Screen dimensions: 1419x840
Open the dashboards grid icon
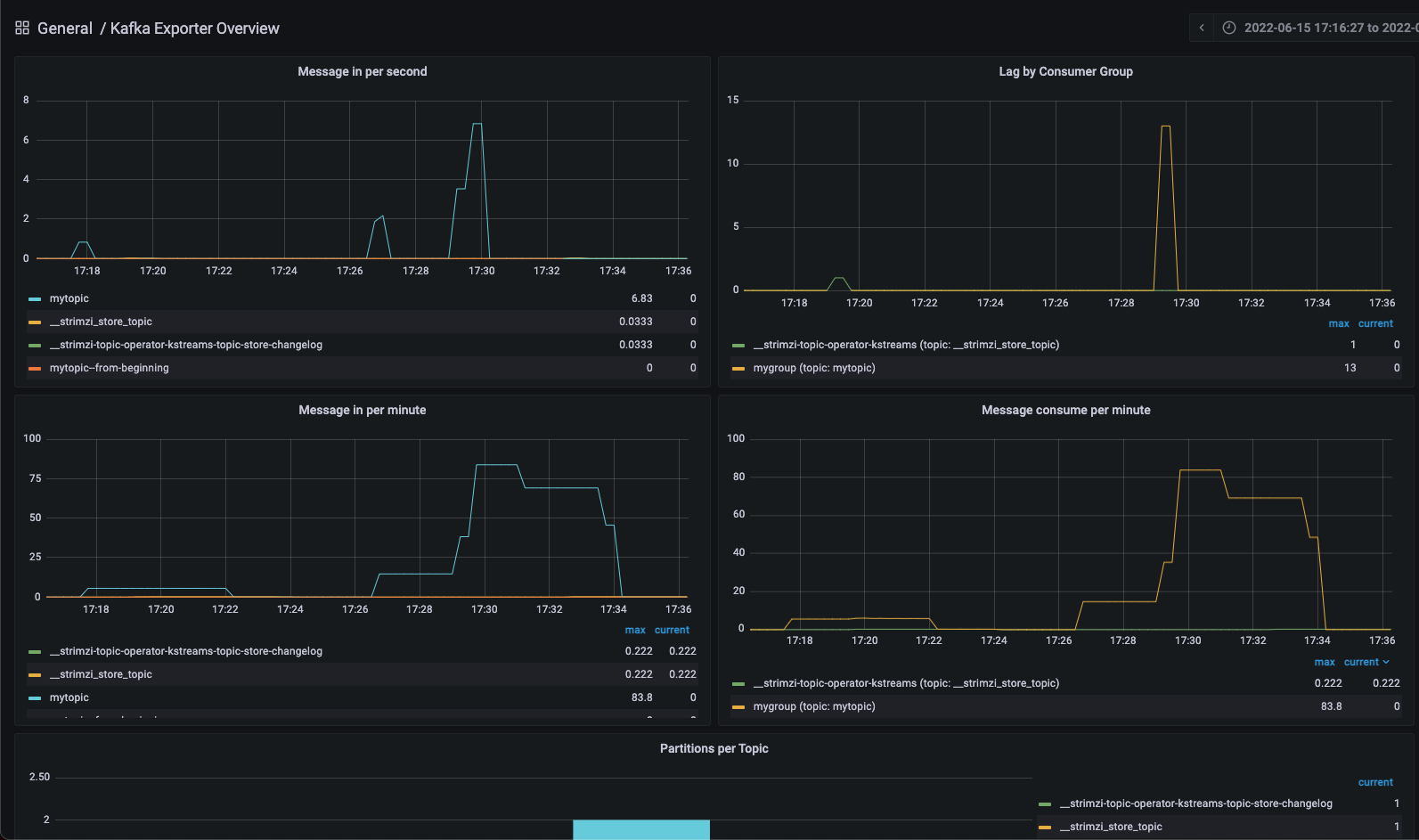pyautogui.click(x=22, y=28)
